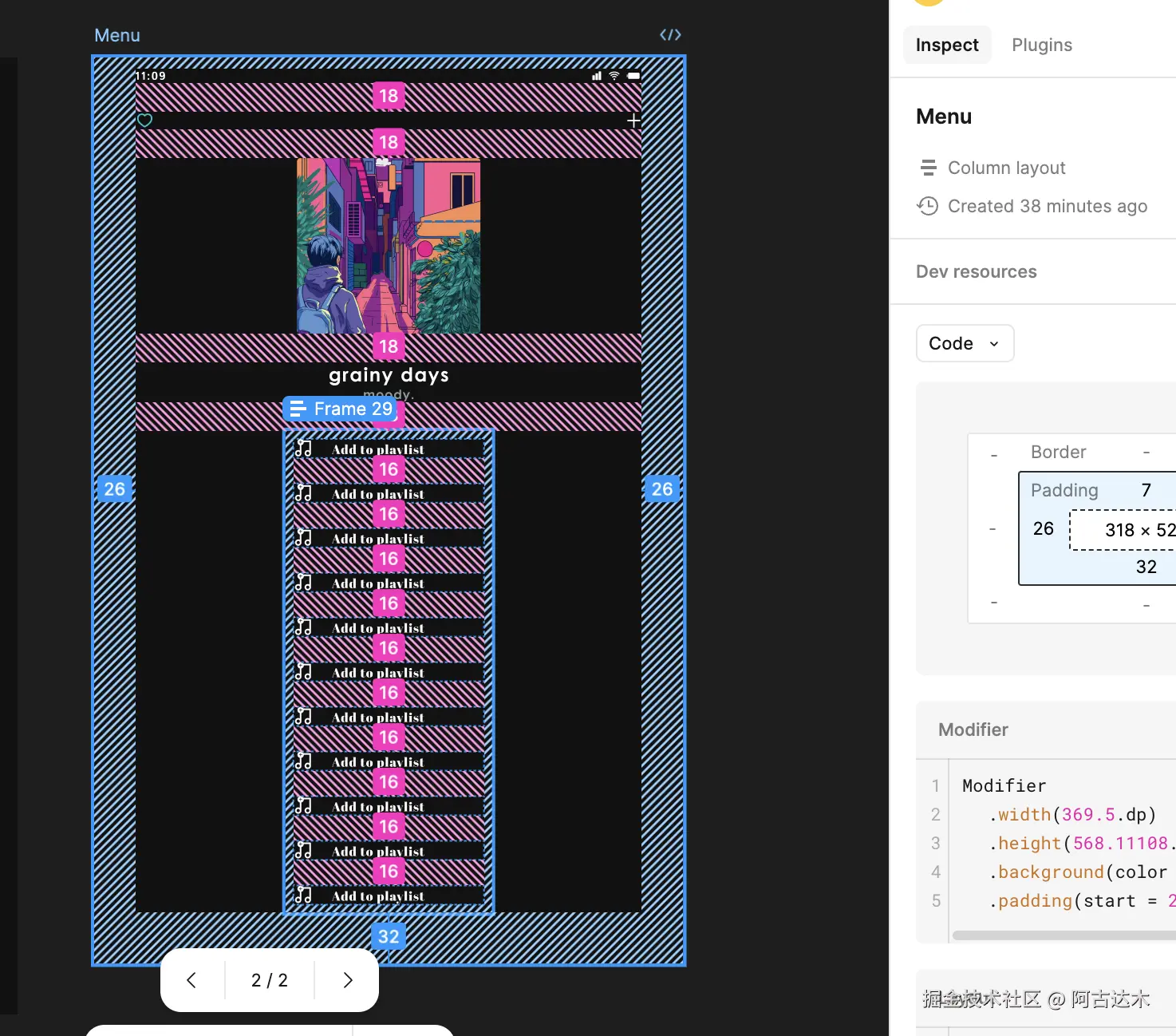
Task: Click the left padding value 26 in box model
Action: pyautogui.click(x=1044, y=528)
